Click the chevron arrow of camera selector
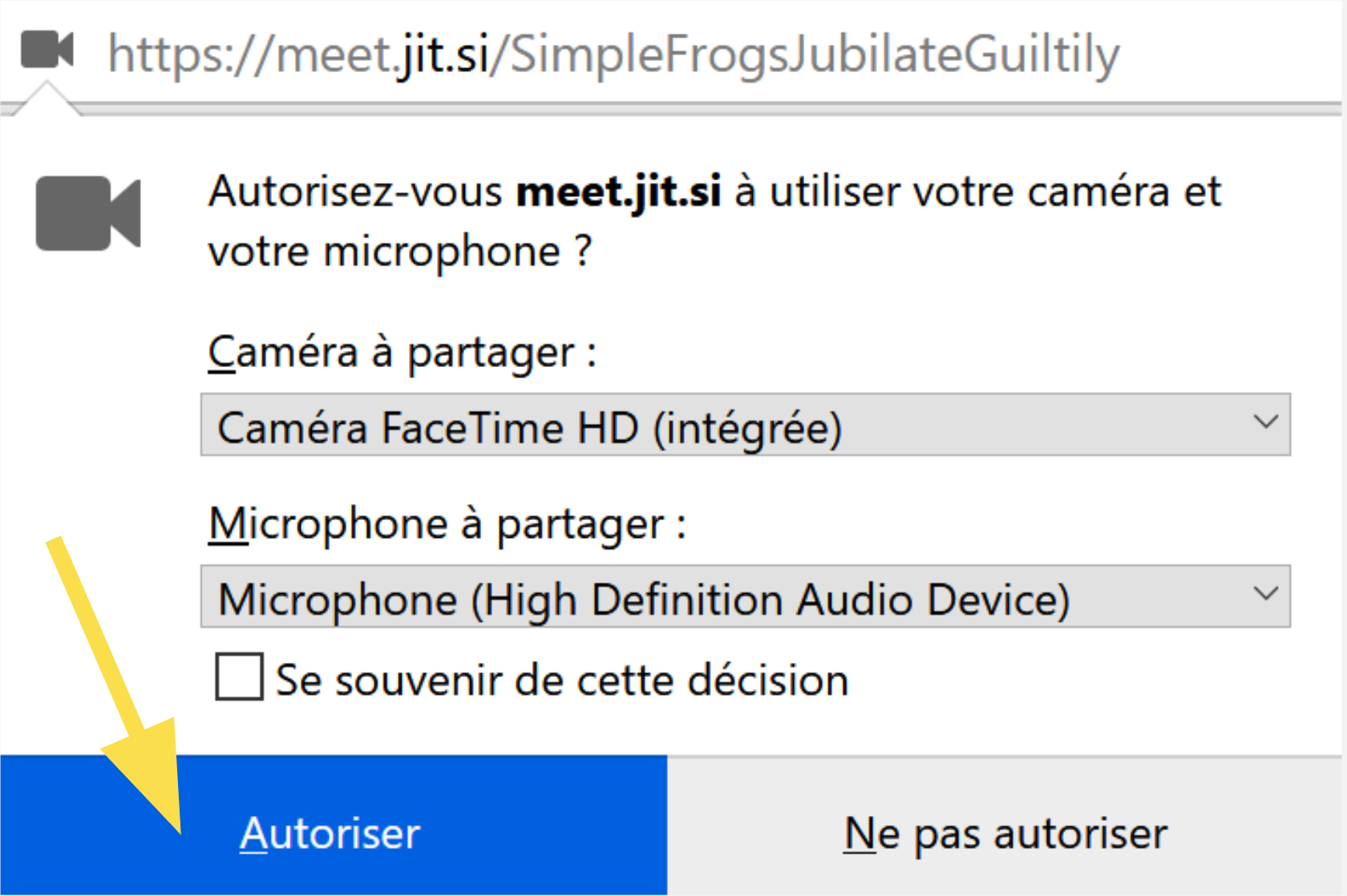Viewport: 1347px width, 896px height. coord(1265,422)
